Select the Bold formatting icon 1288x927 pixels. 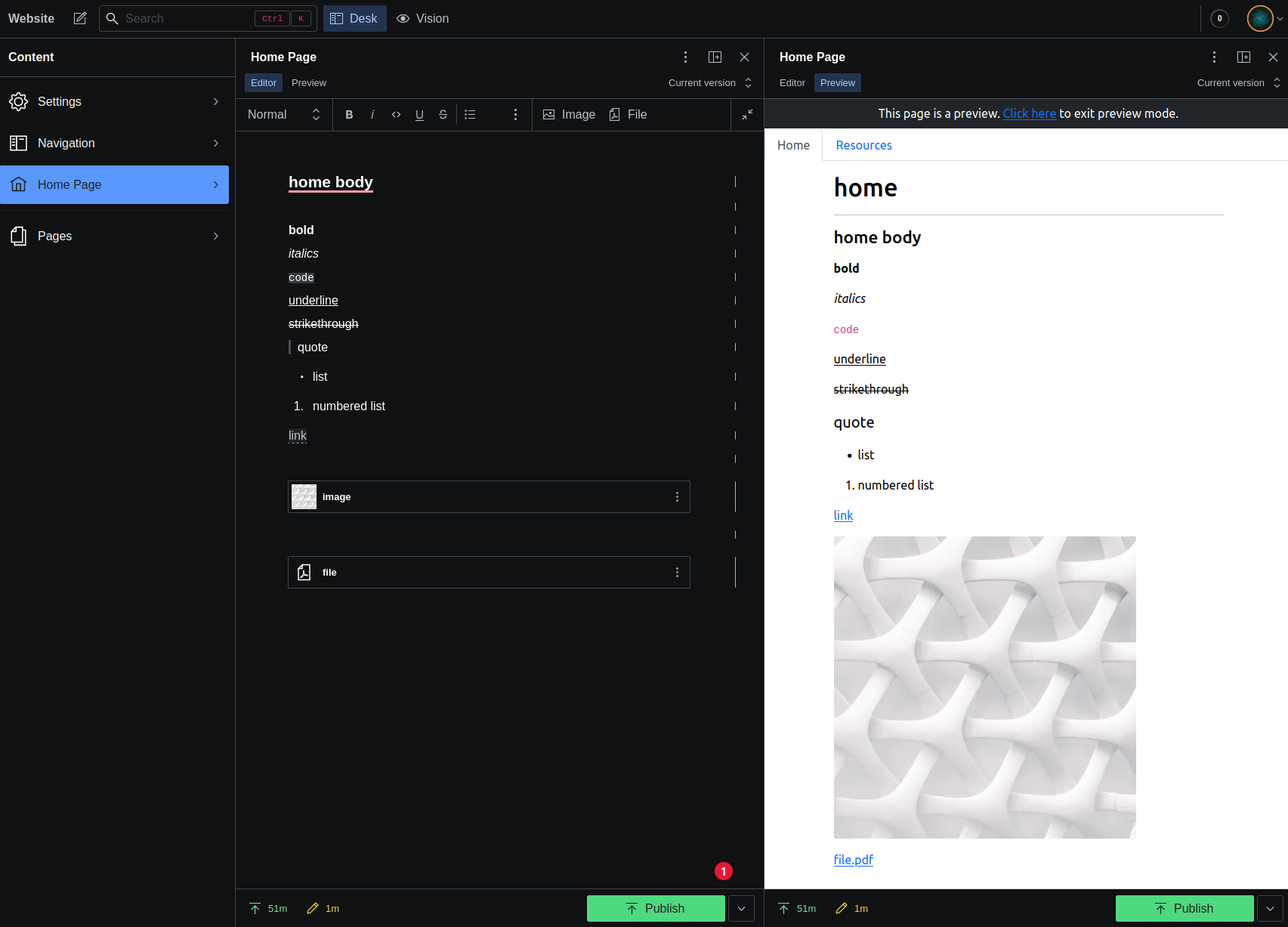tap(349, 114)
